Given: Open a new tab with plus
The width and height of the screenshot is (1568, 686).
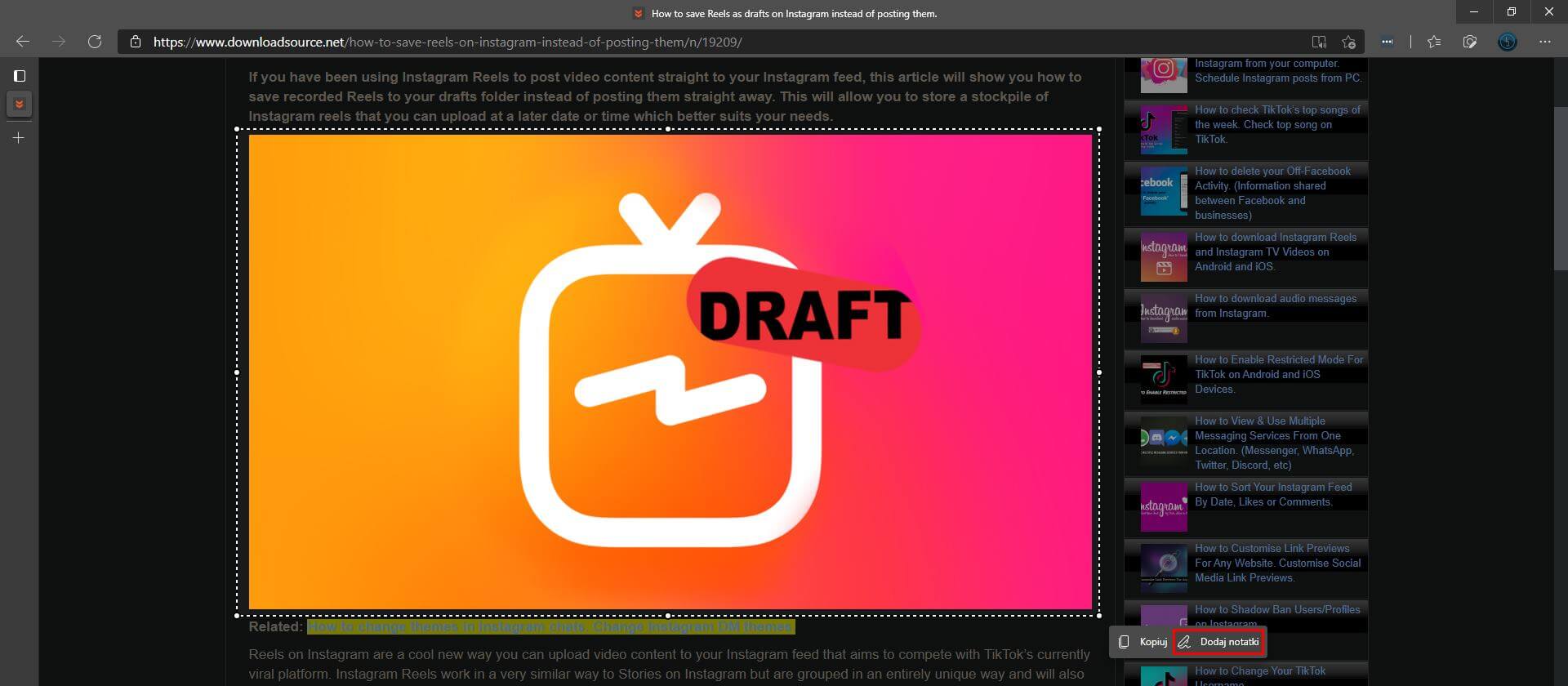Looking at the screenshot, I should pos(20,138).
